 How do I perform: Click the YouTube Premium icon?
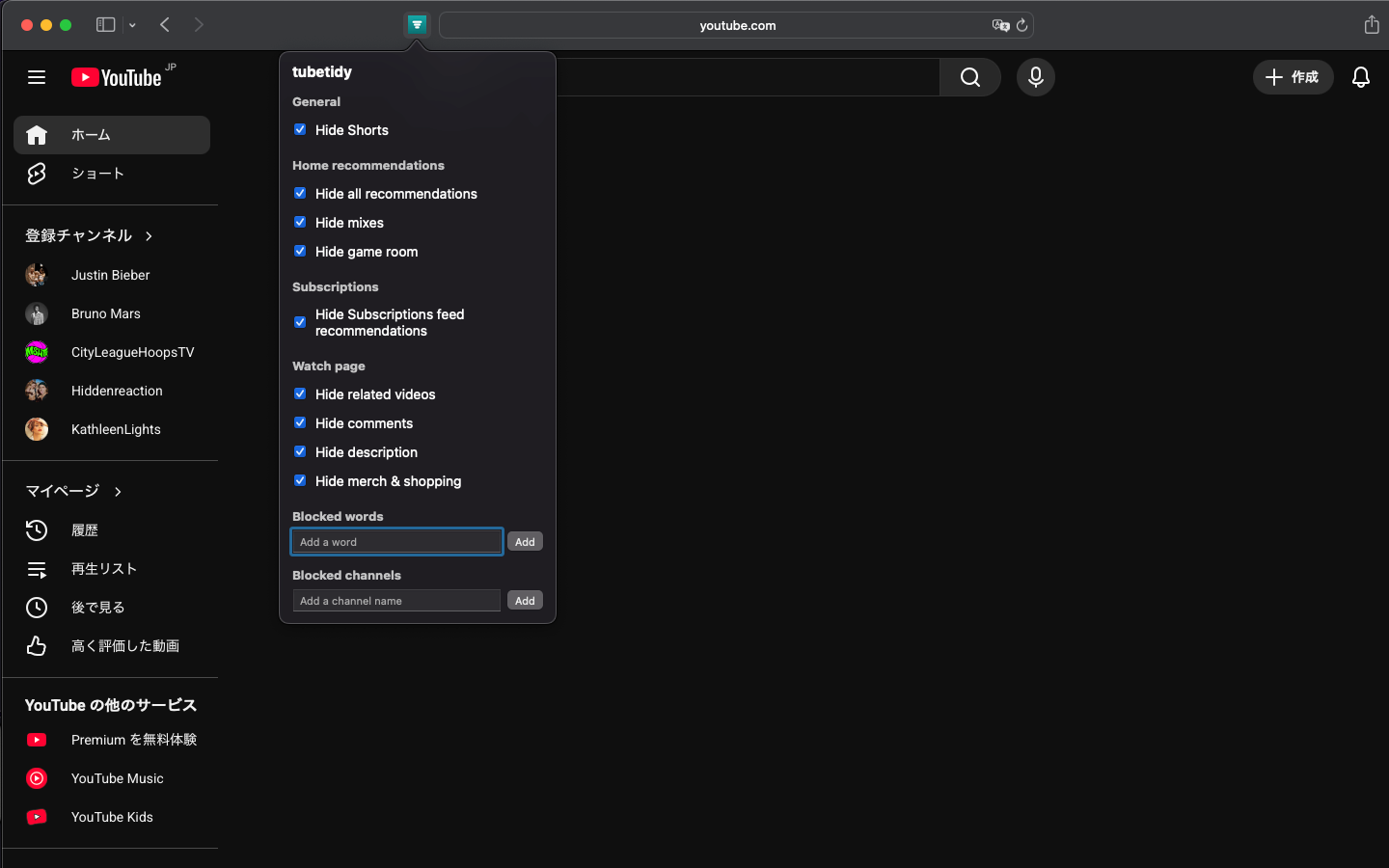[x=37, y=740]
